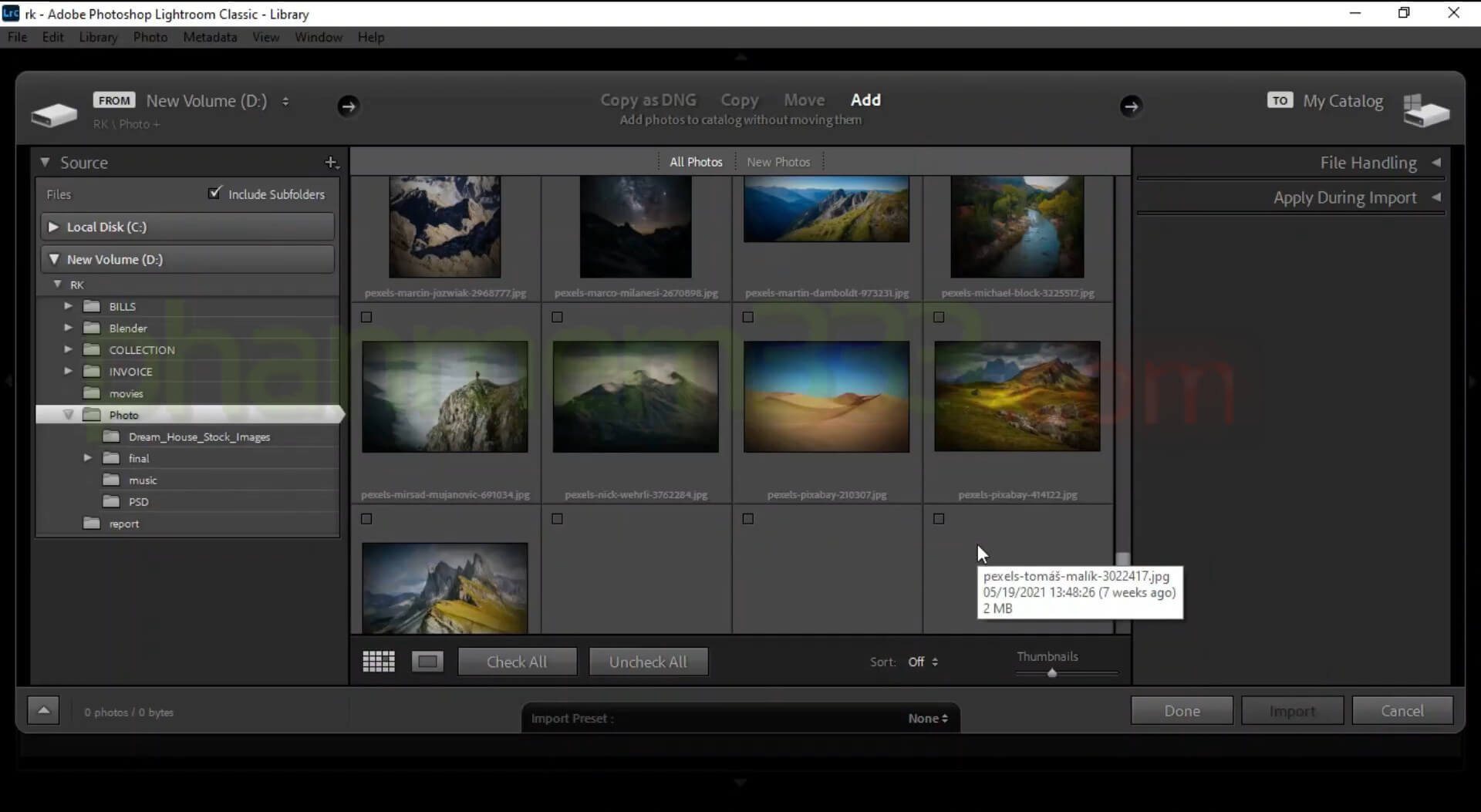Click the Uncheck All button

[x=648, y=661]
